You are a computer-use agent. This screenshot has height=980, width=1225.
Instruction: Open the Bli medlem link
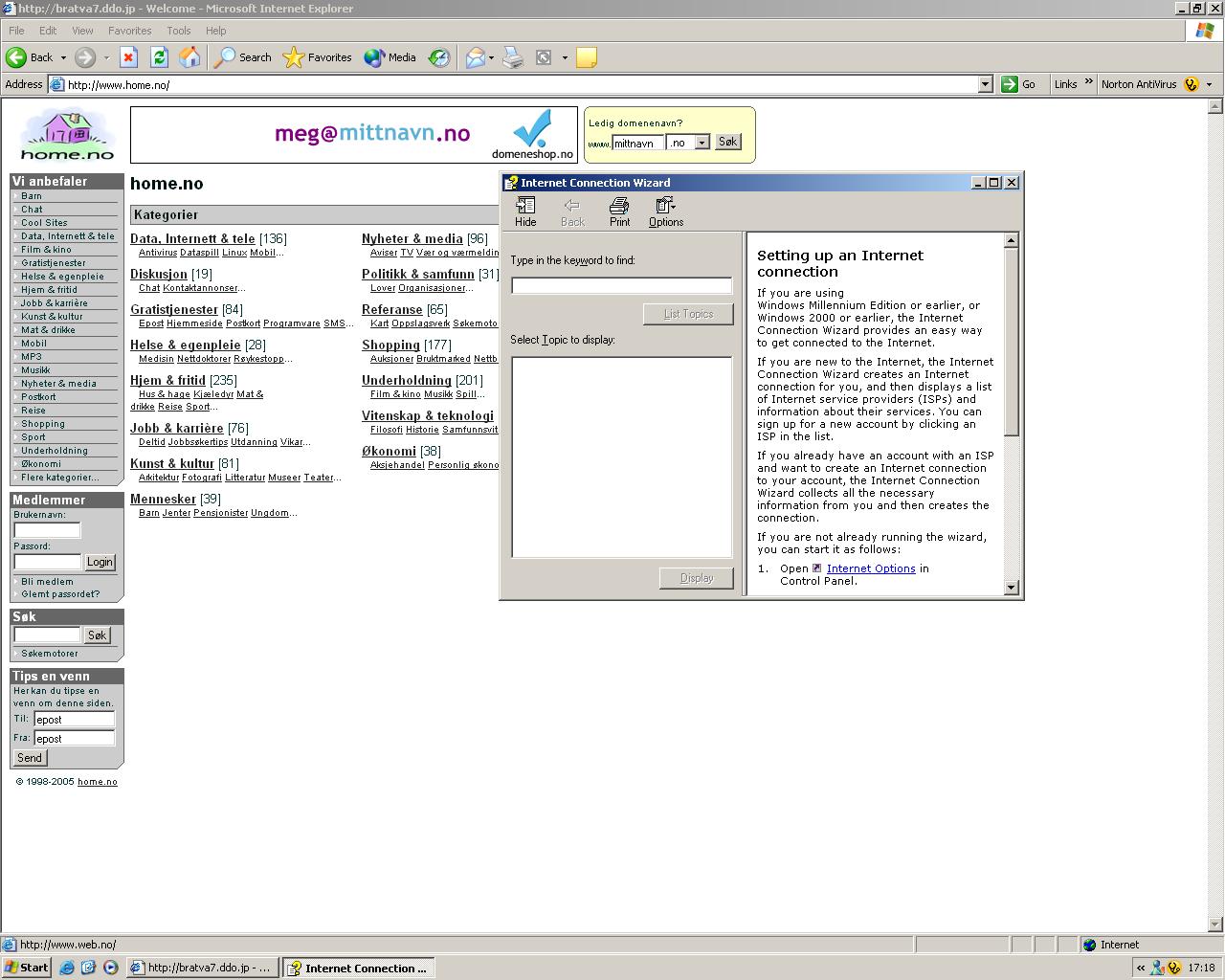coord(47,581)
